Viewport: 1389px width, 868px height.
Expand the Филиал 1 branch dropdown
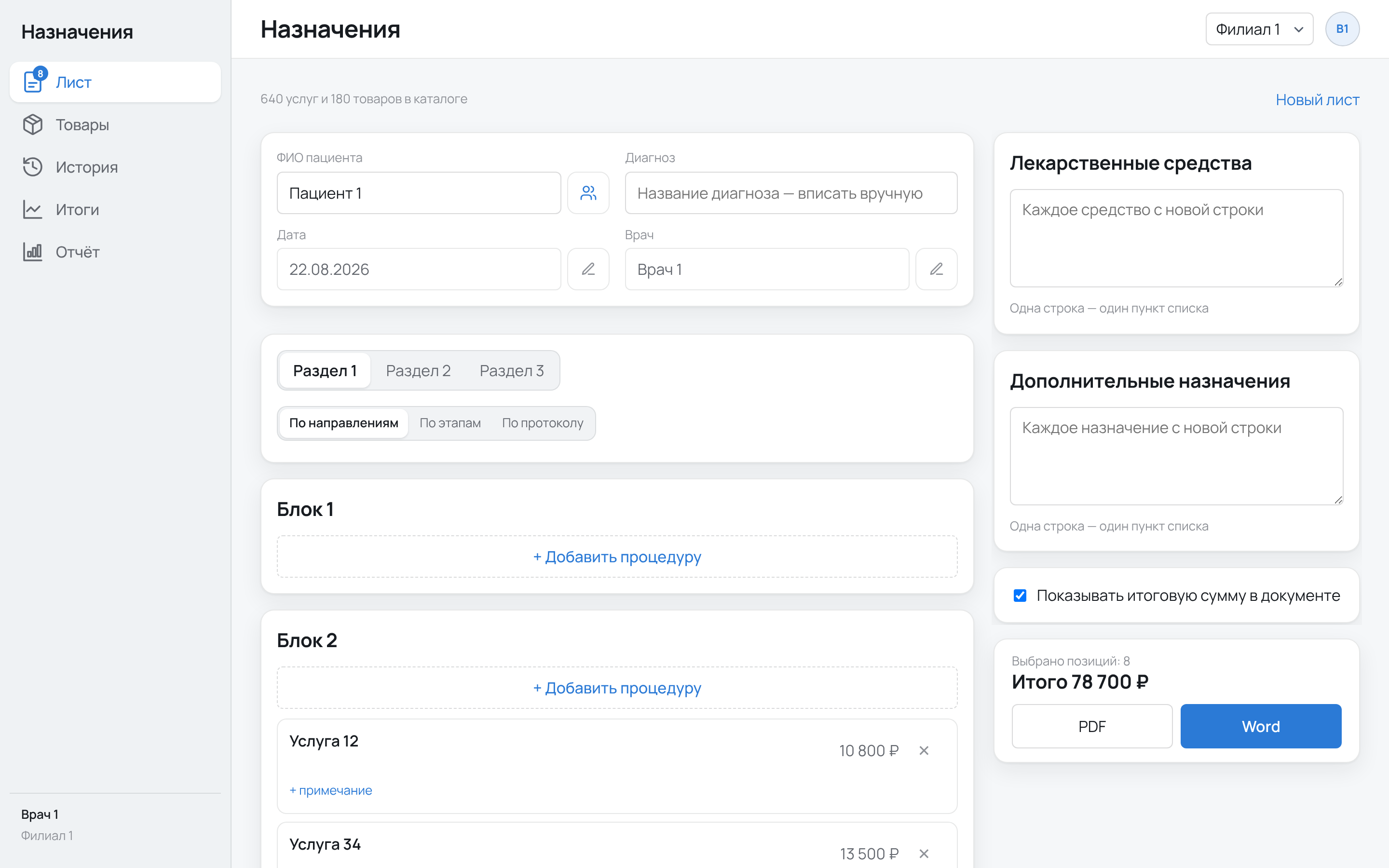[x=1259, y=29]
